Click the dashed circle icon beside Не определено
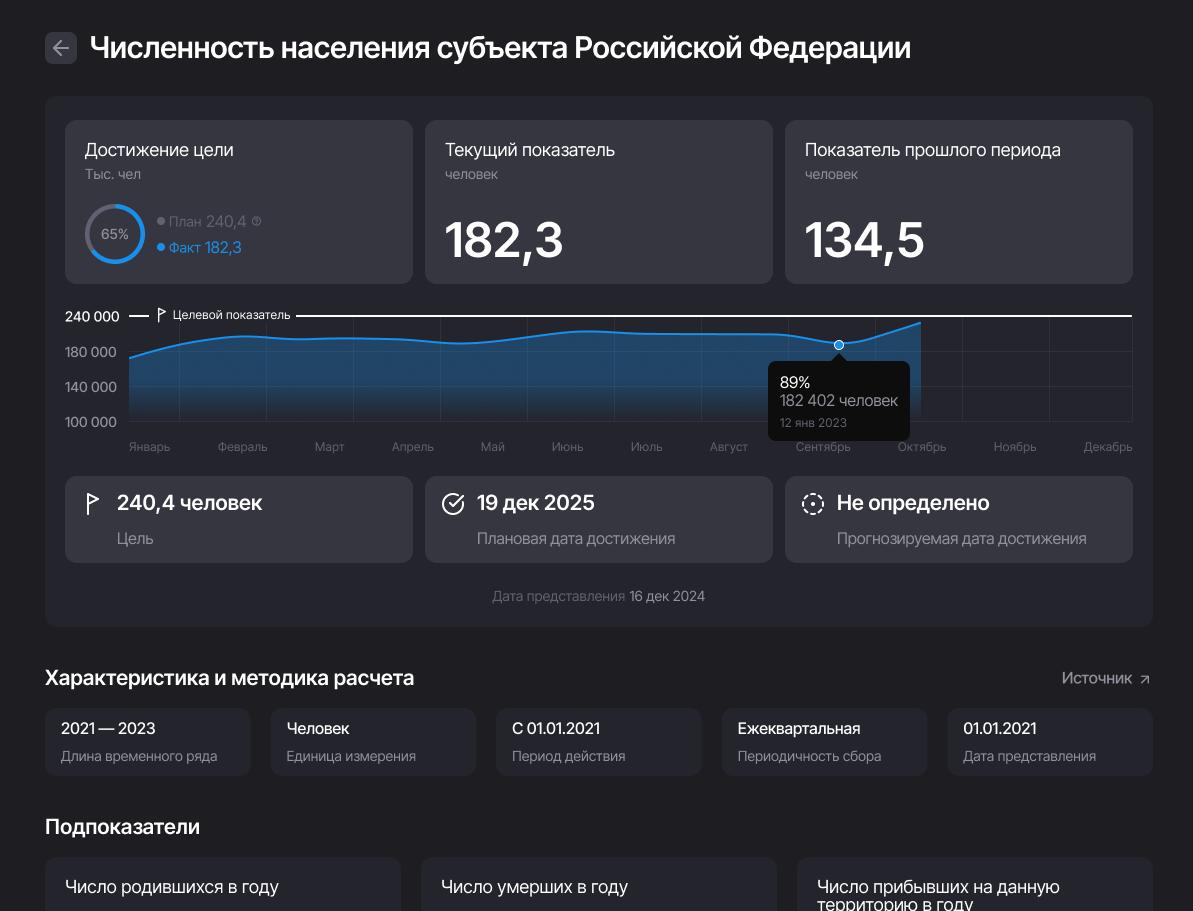 813,504
